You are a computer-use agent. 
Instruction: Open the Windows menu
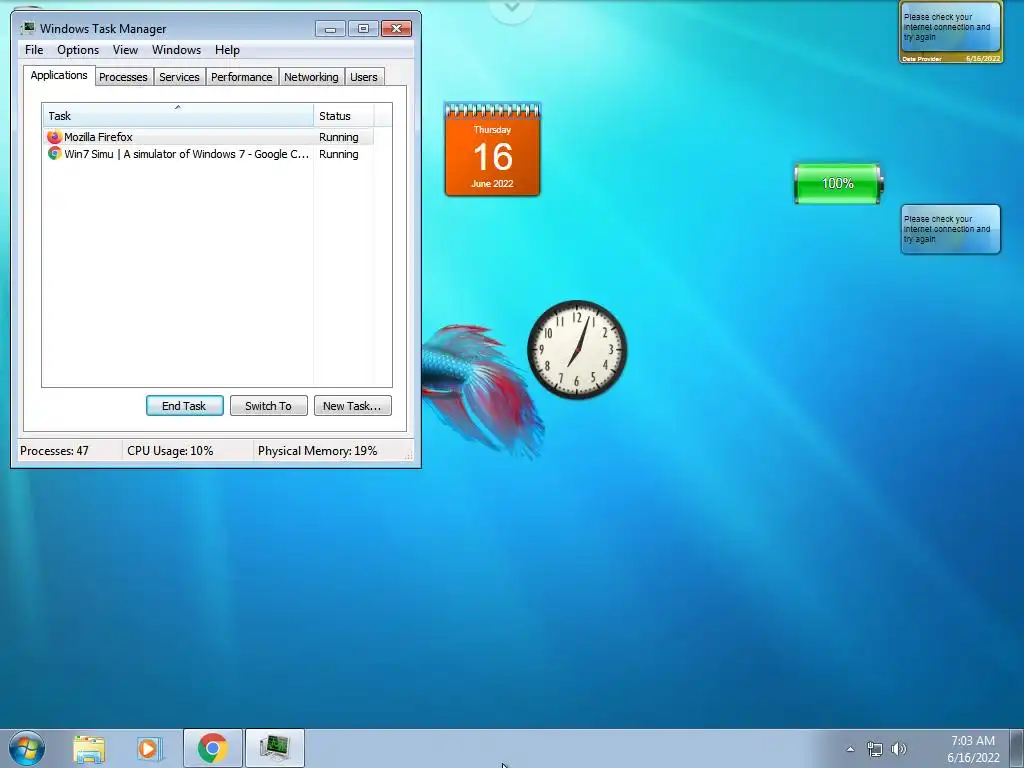pyautogui.click(x=176, y=50)
